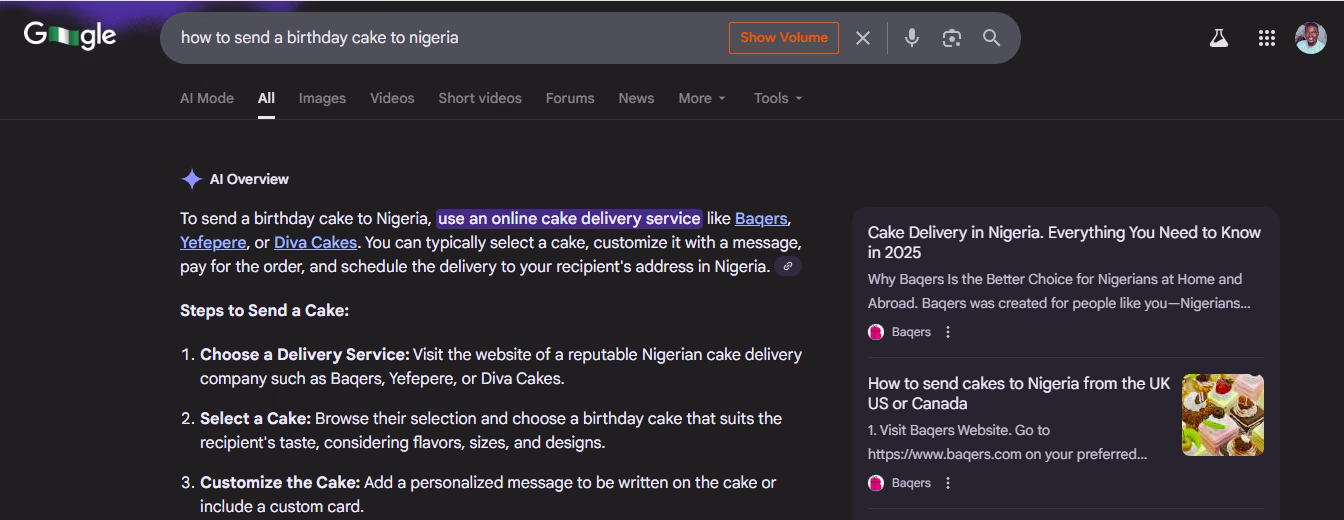Screen dimensions: 1344x520
Task: Click into the search input field
Action: 448,38
